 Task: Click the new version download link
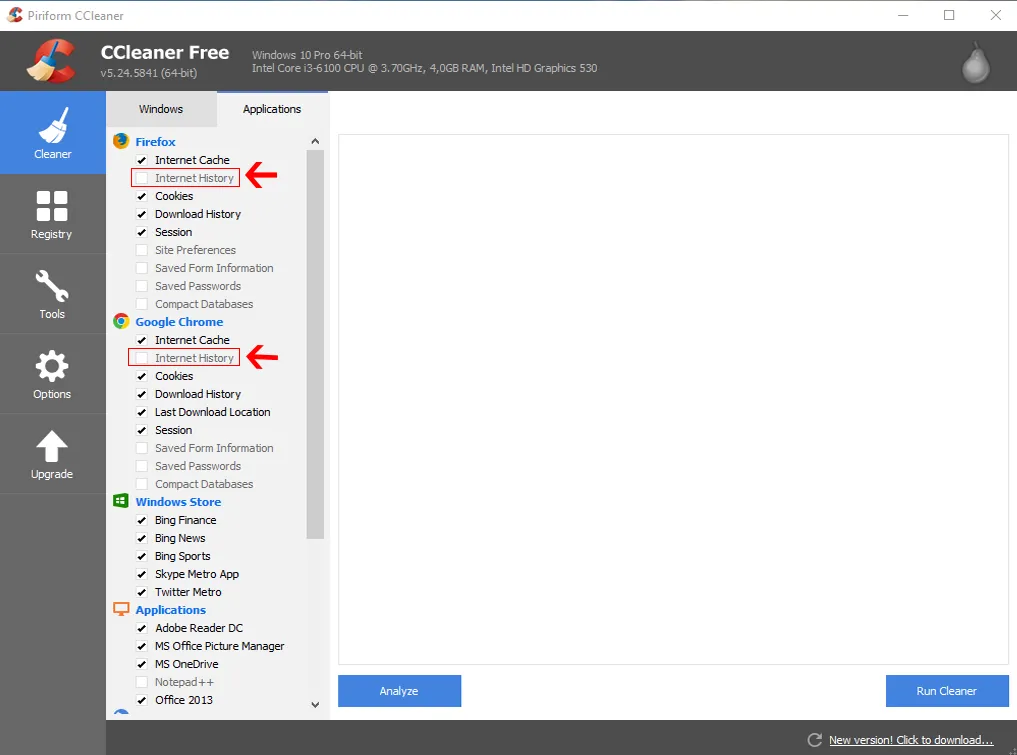[x=910, y=740]
